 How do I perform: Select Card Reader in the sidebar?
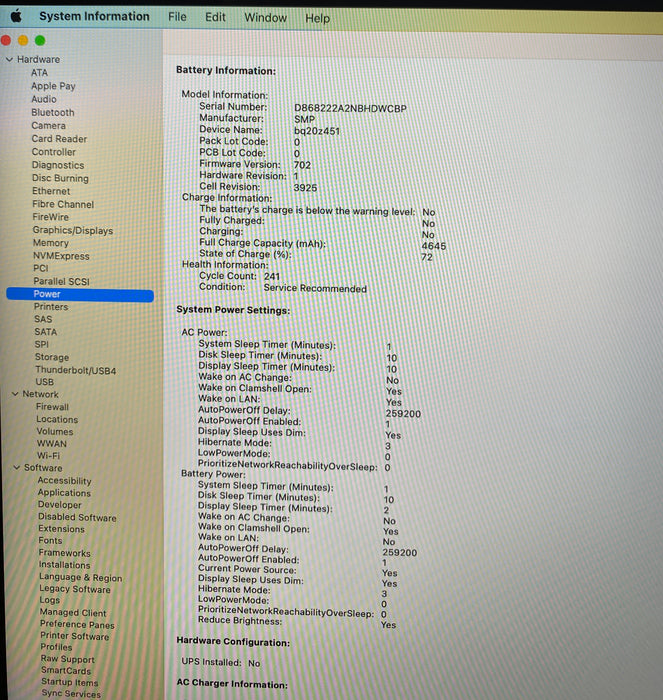tap(59, 139)
